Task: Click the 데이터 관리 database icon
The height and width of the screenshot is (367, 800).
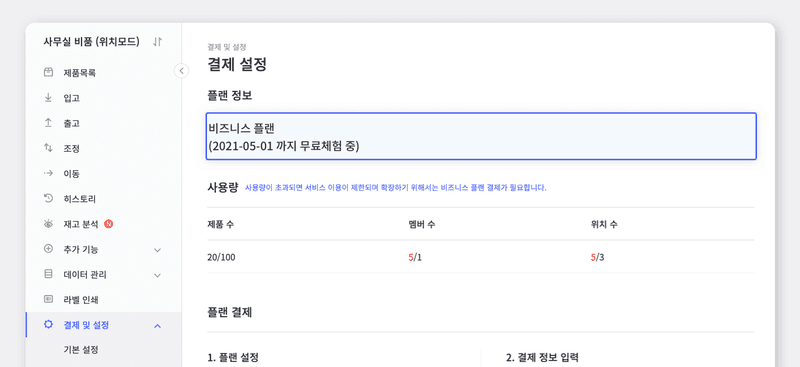Action: (48, 274)
